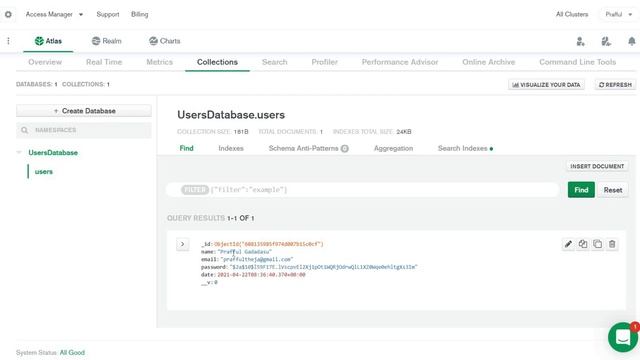Switch to the Atlas tab

point(48,41)
